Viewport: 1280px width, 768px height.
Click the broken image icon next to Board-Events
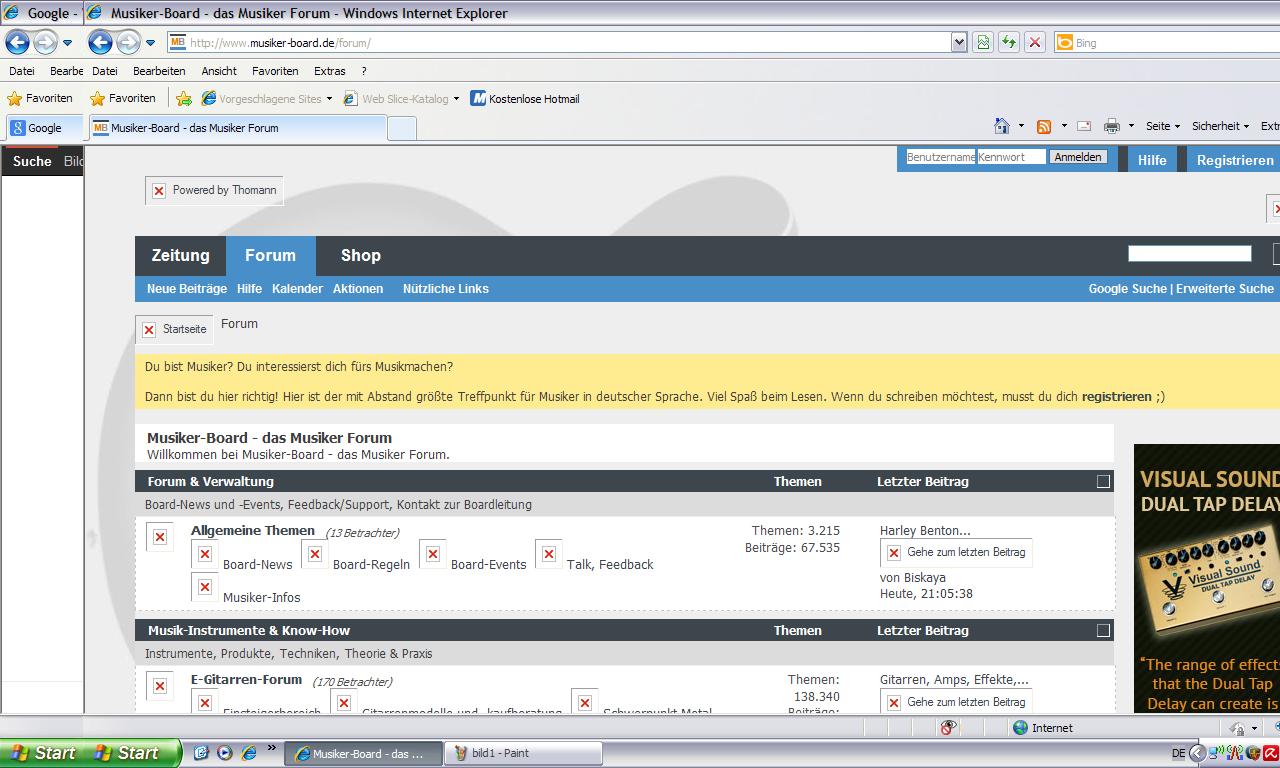coord(433,554)
